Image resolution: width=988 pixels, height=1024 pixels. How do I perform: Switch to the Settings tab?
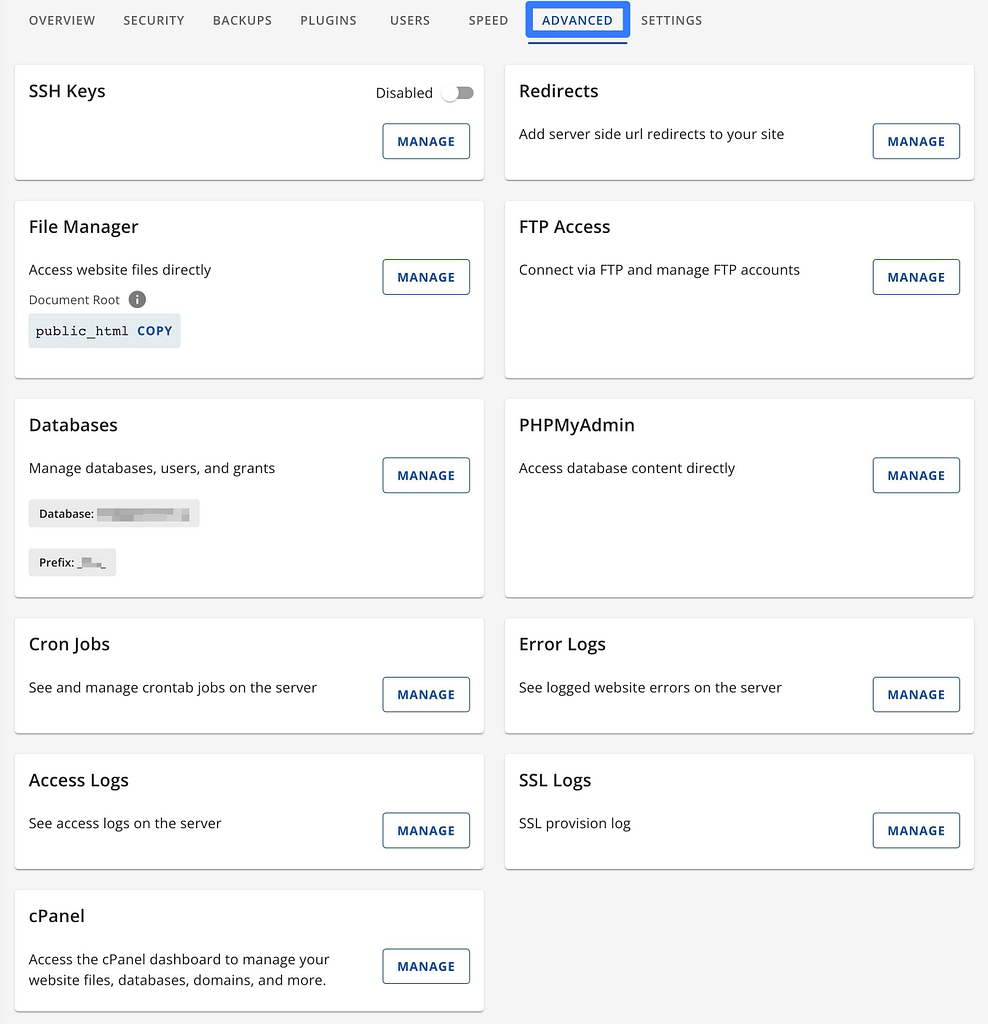671,20
